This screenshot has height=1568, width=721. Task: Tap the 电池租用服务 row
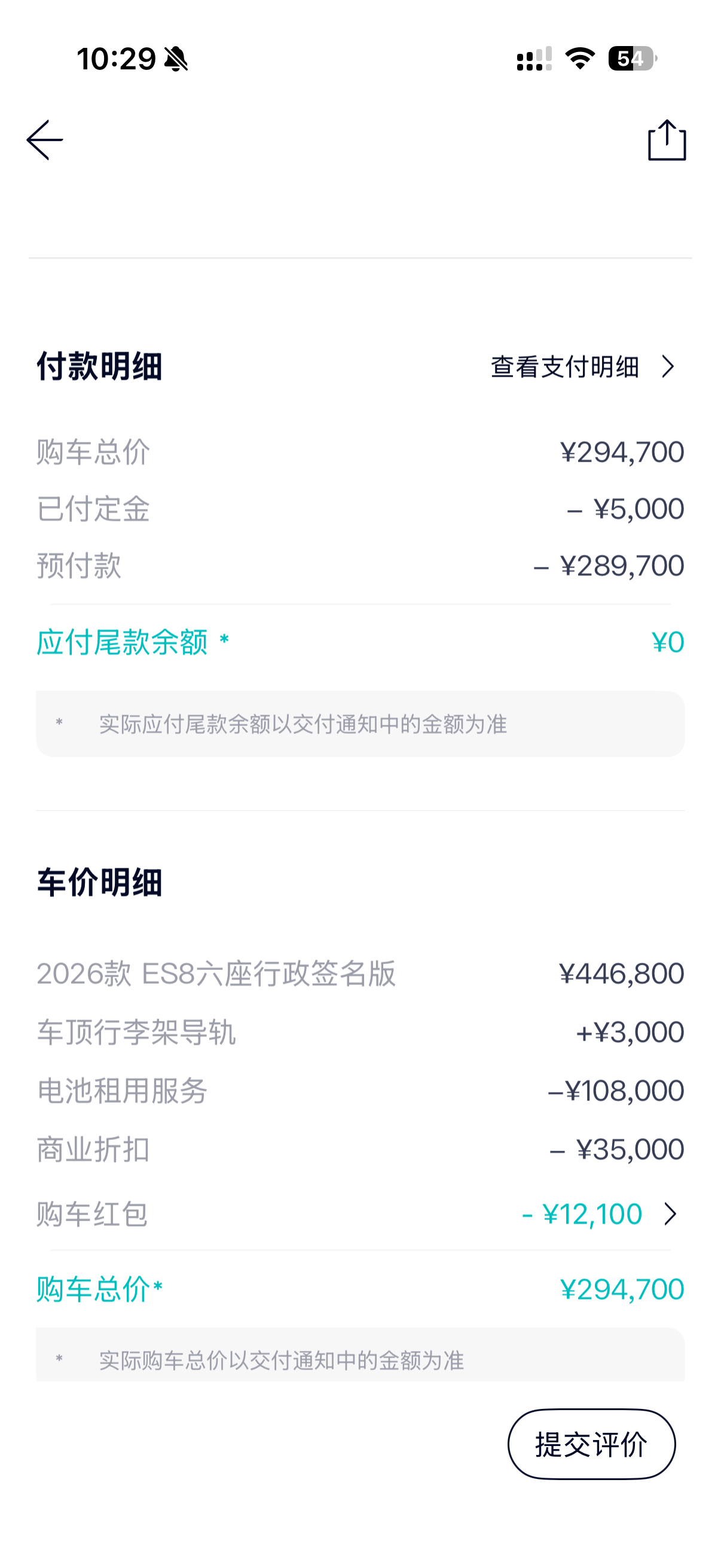(x=360, y=1090)
